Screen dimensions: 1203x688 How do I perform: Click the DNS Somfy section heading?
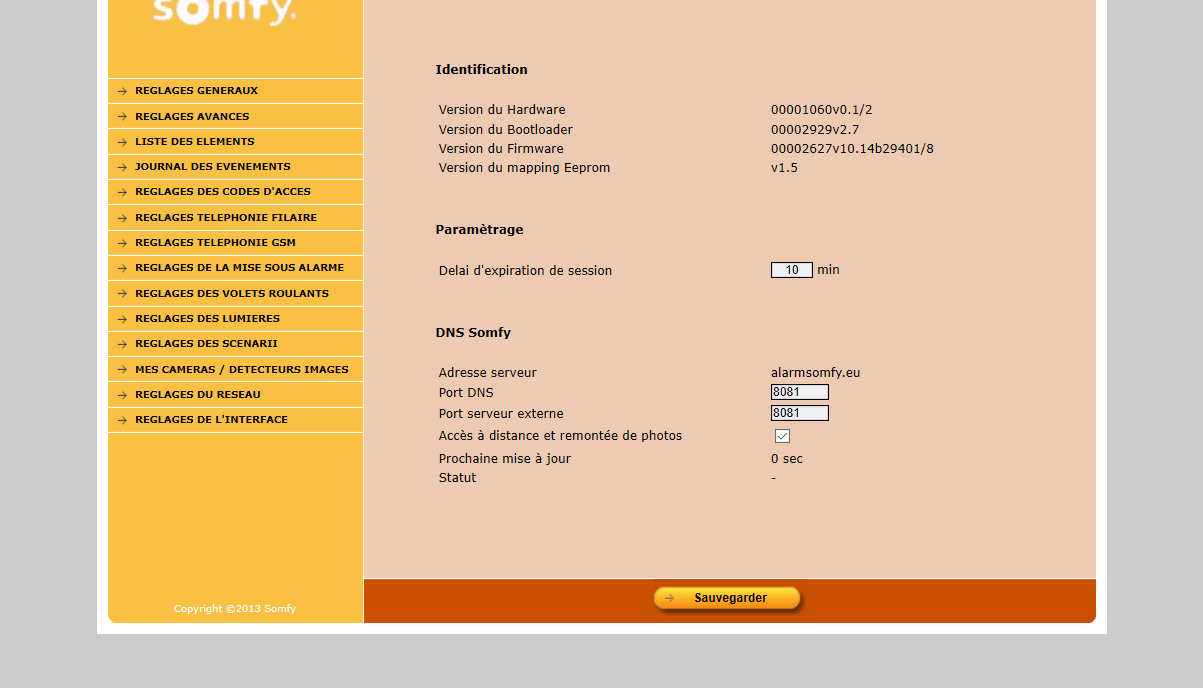pos(473,333)
